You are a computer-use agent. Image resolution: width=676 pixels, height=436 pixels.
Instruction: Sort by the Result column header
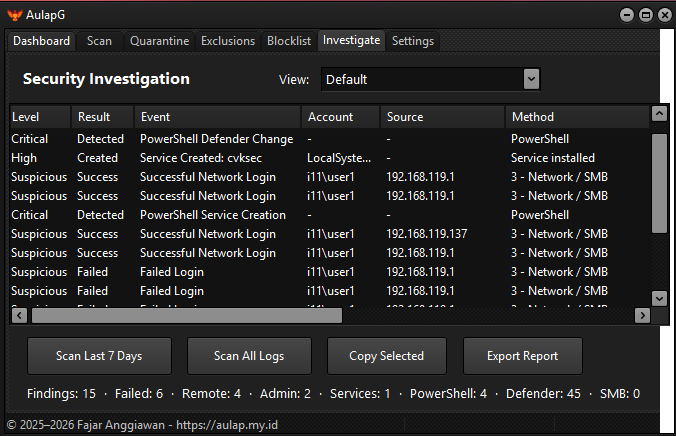pyautogui.click(x=103, y=117)
